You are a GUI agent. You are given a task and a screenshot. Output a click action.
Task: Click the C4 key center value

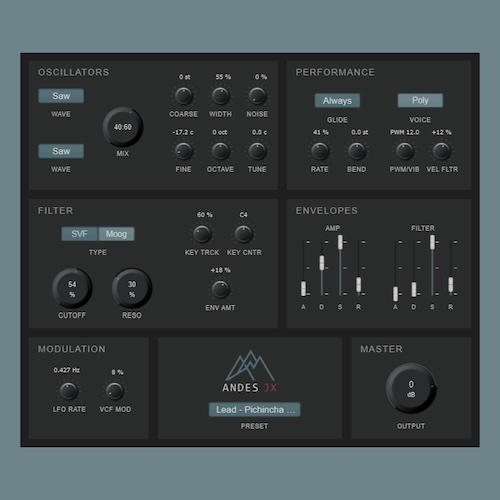pos(244,215)
